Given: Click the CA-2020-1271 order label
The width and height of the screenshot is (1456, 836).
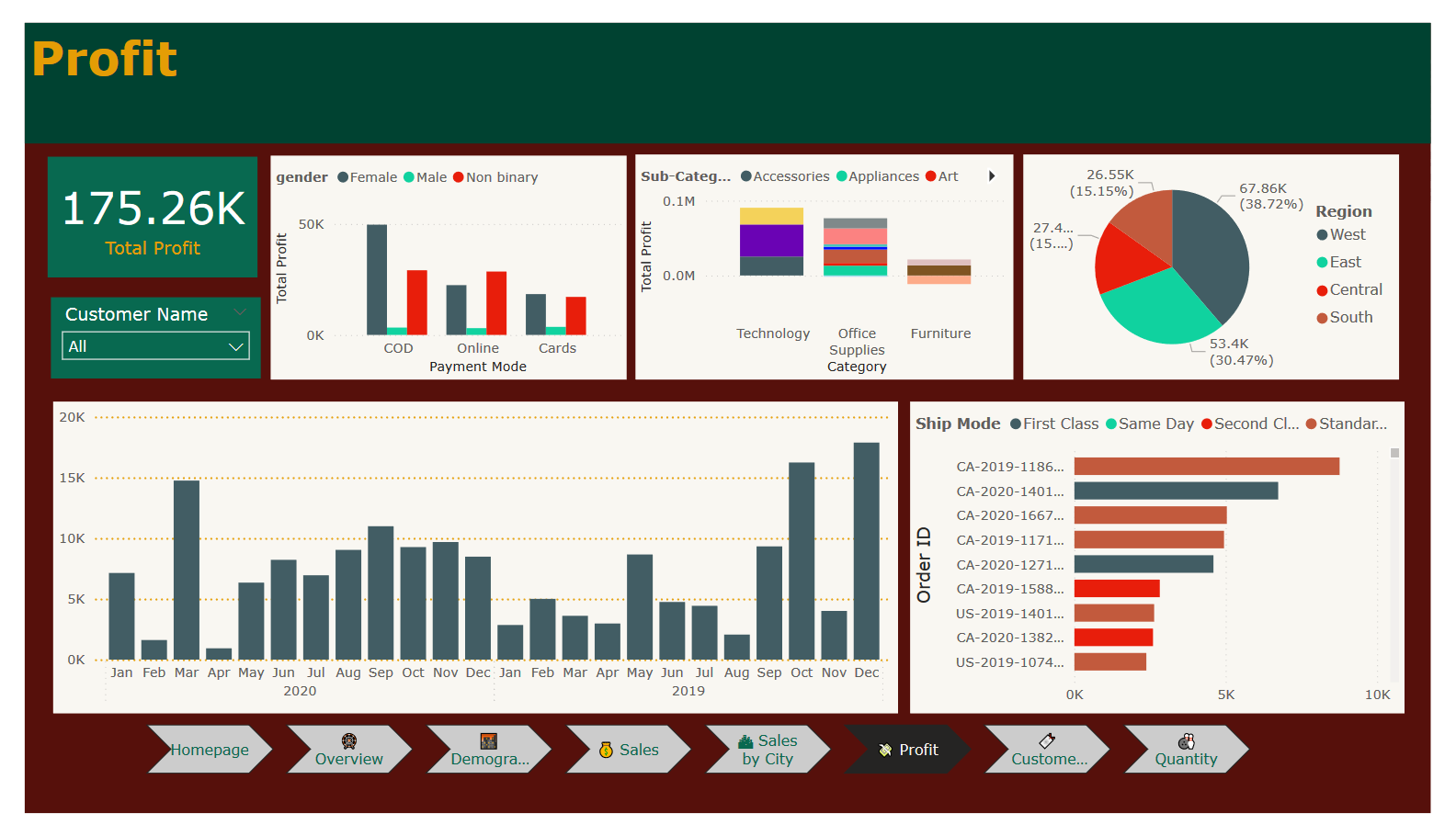Looking at the screenshot, I should pyautogui.click(x=1010, y=565).
